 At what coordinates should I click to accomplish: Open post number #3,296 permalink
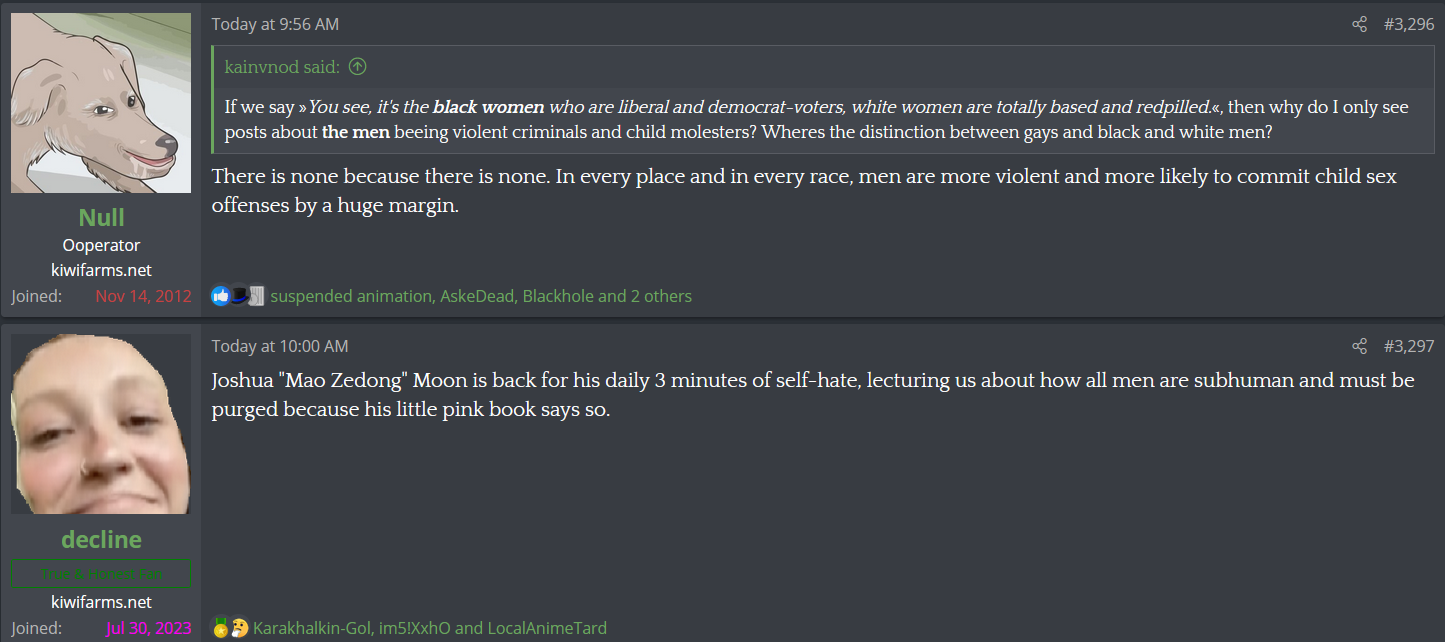(x=1409, y=25)
